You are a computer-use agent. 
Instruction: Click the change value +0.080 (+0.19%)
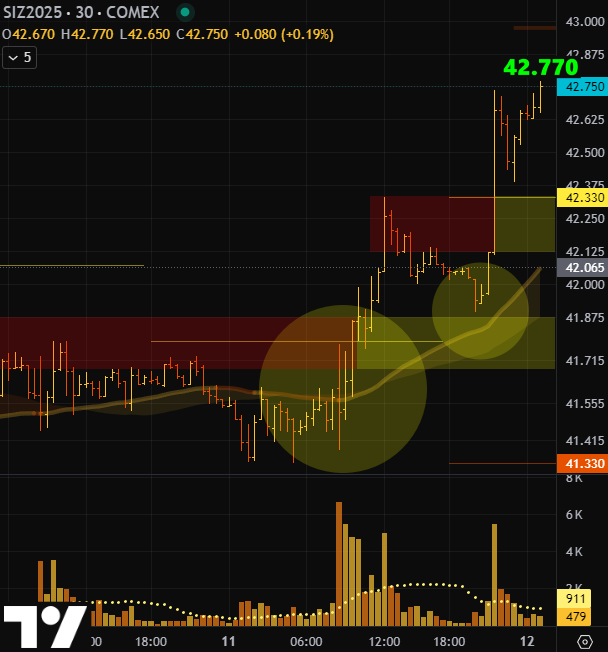pyautogui.click(x=284, y=34)
